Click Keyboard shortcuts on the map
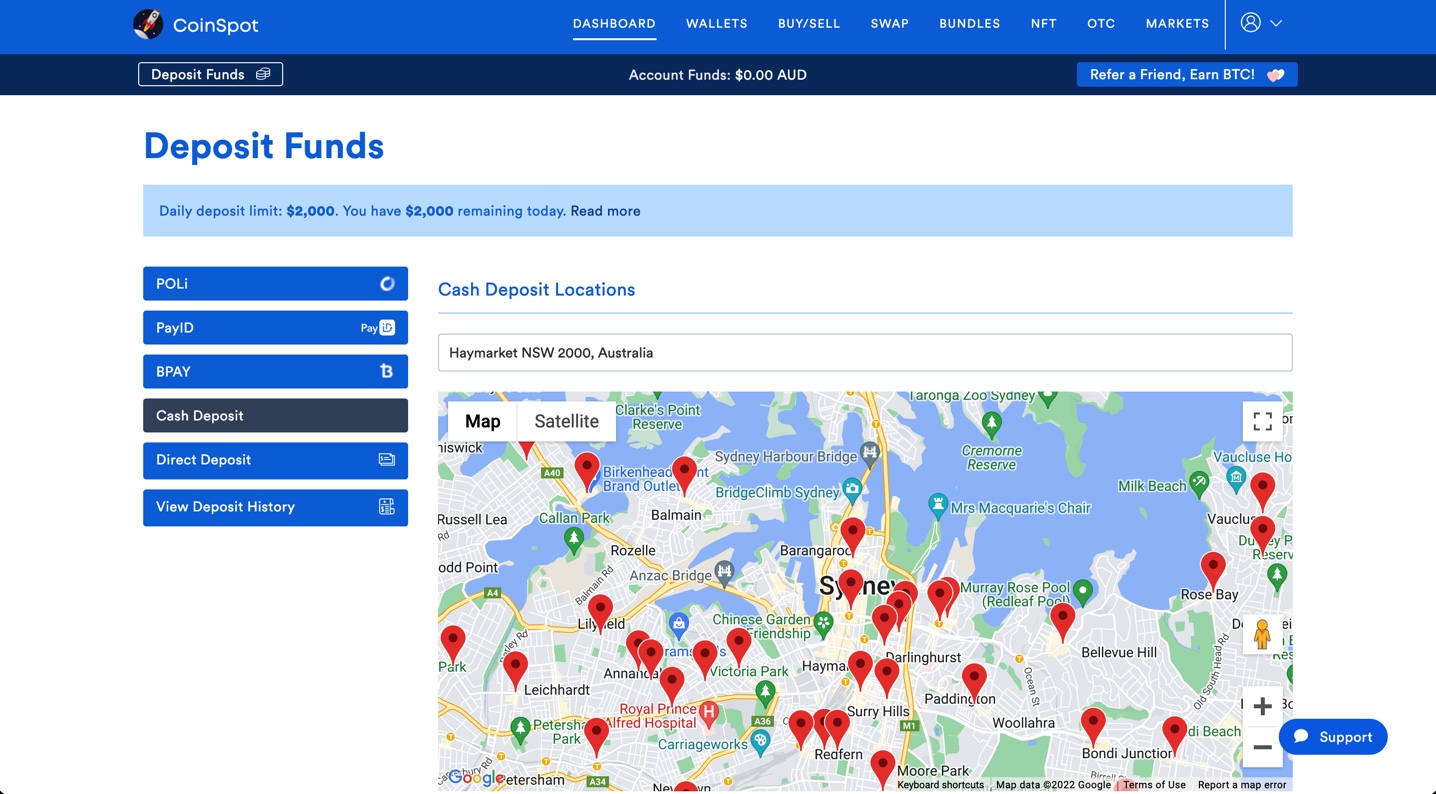 tap(940, 785)
